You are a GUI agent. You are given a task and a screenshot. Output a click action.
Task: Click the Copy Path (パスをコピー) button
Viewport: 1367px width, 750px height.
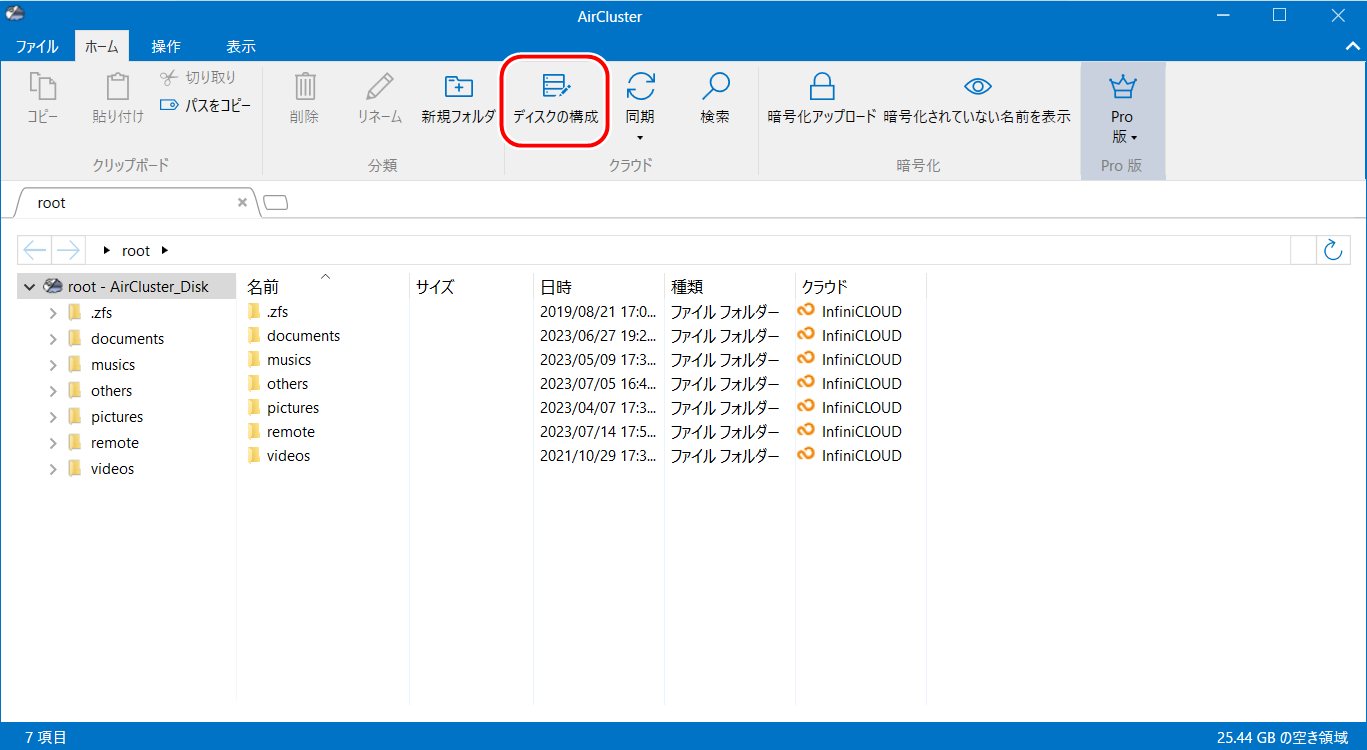[x=205, y=105]
